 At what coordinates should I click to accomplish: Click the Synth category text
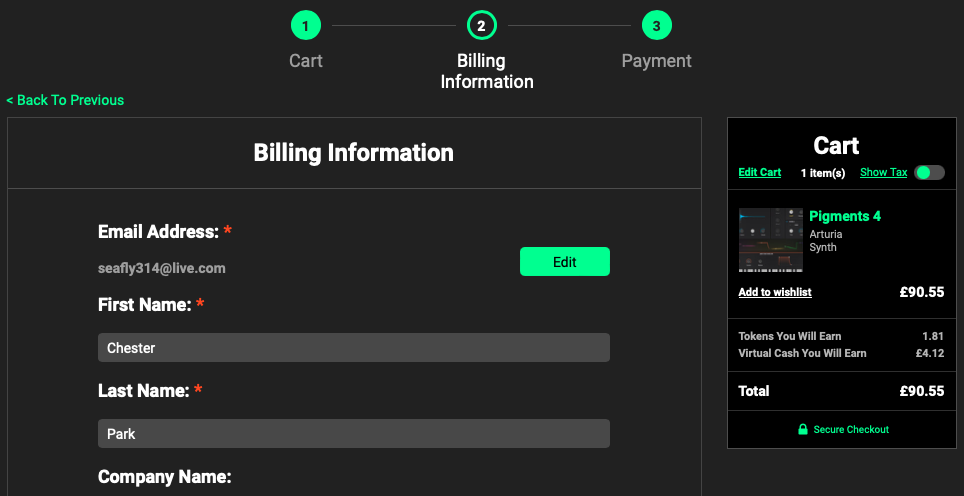tap(823, 248)
